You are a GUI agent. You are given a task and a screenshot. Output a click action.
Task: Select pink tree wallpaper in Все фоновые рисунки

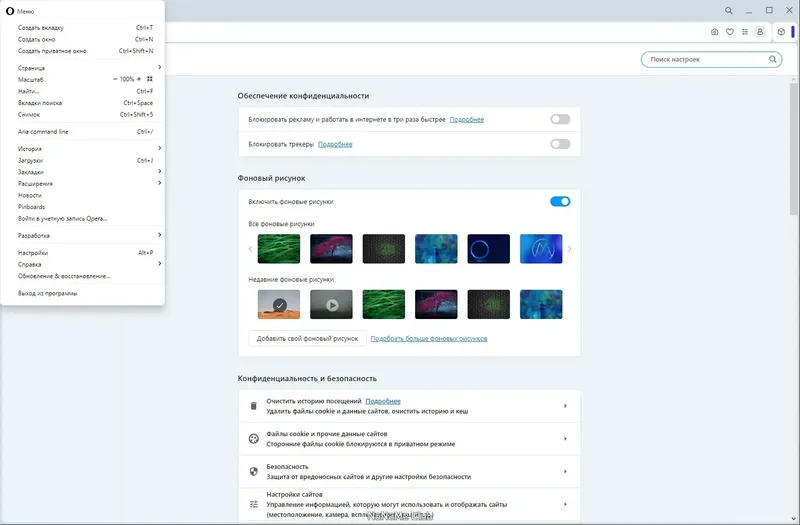point(331,249)
